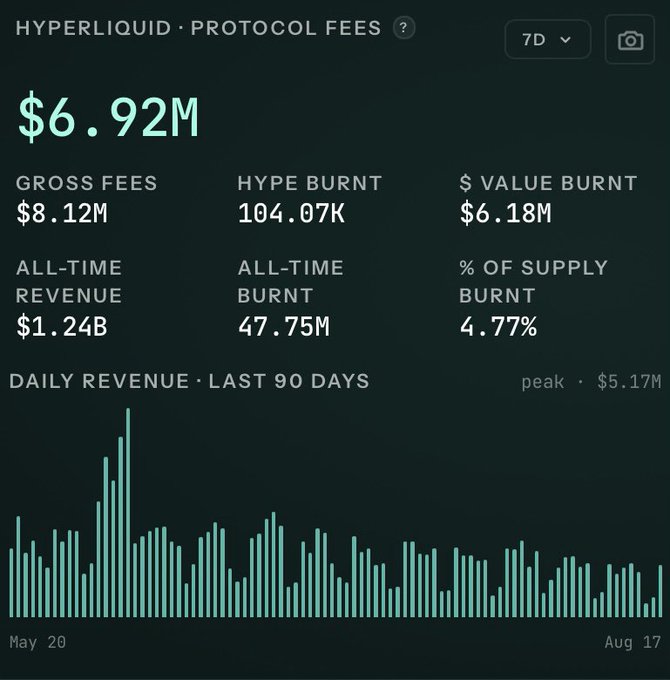Click the May 20 axis label
This screenshot has height=680, width=670.
[x=38, y=642]
